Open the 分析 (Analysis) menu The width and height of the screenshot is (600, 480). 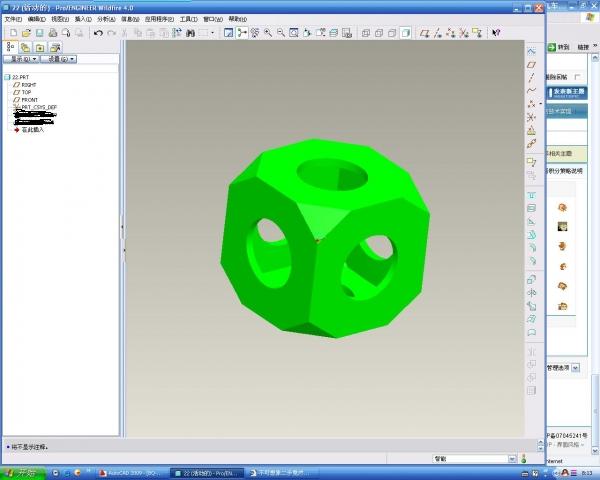point(106,19)
